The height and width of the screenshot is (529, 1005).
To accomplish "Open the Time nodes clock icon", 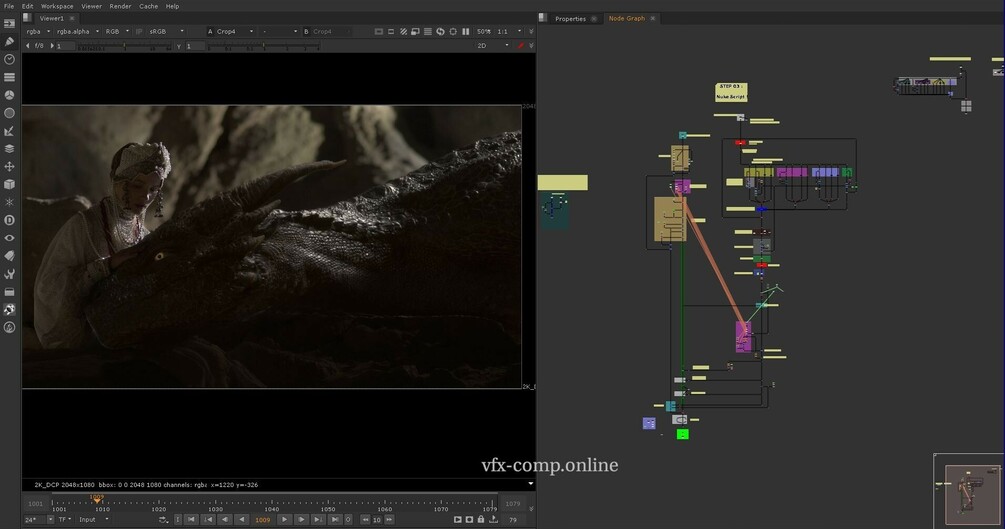I will pos(9,59).
